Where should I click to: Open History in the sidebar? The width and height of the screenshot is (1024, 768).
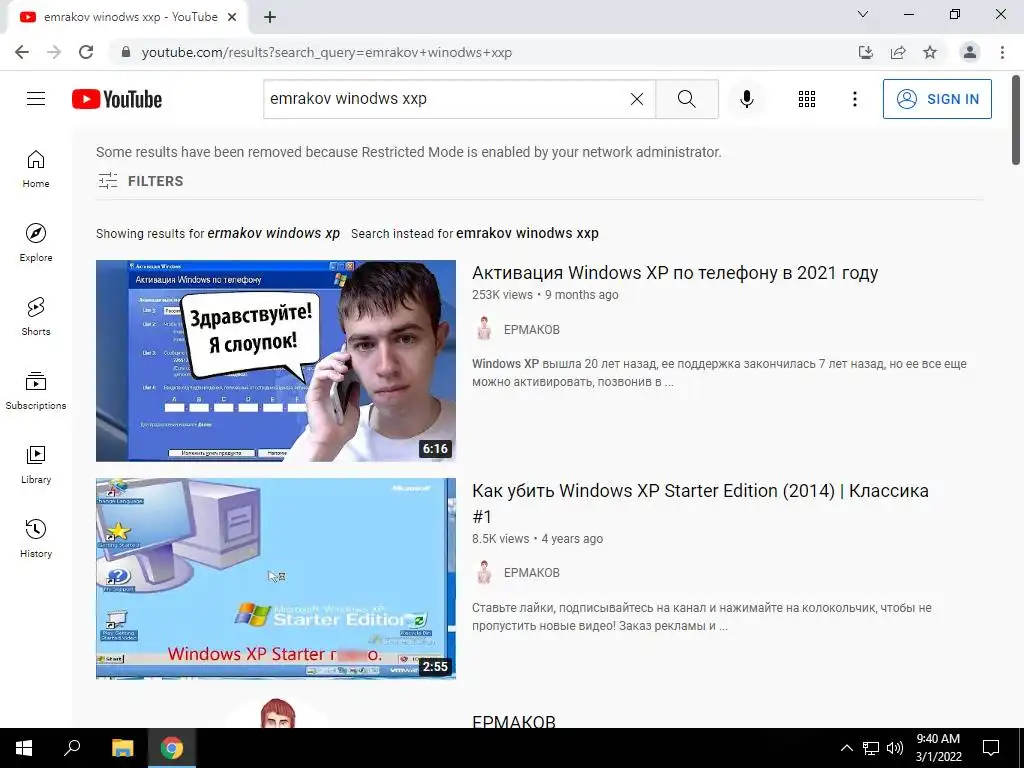36,538
